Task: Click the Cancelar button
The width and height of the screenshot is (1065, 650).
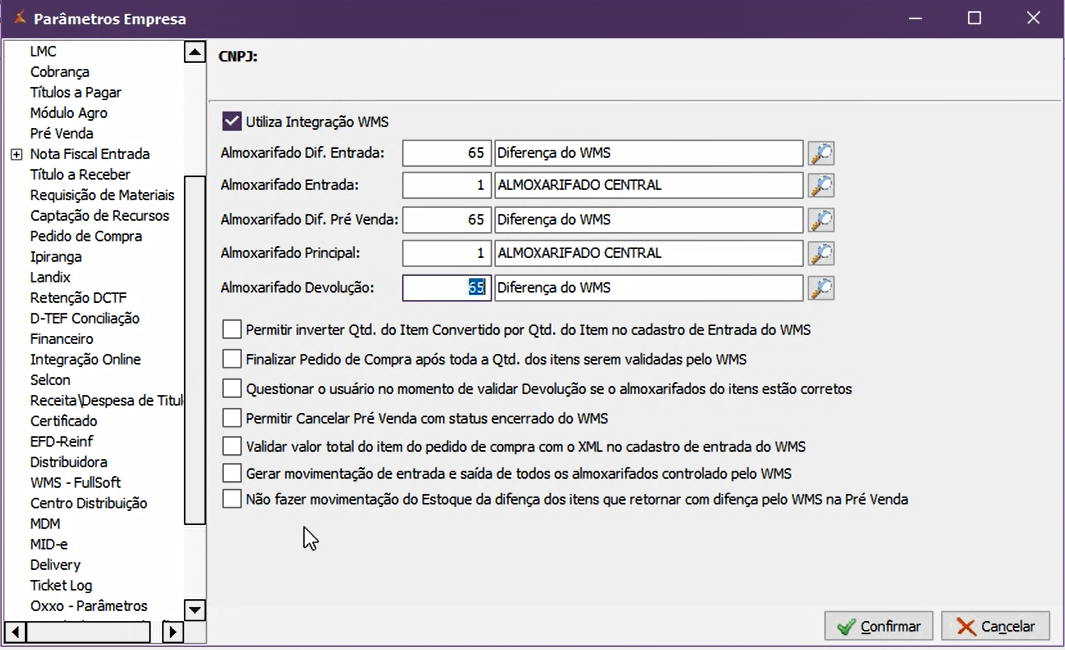Action: 995,626
